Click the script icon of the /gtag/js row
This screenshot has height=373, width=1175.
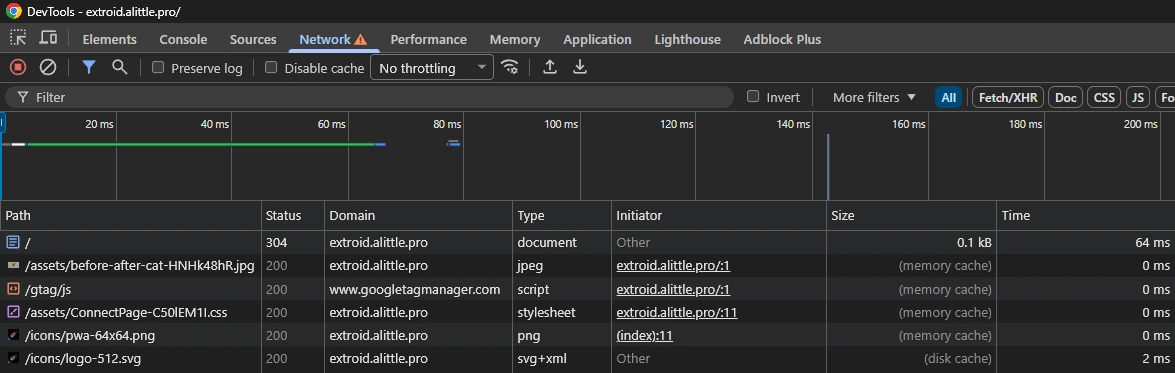tap(13, 289)
